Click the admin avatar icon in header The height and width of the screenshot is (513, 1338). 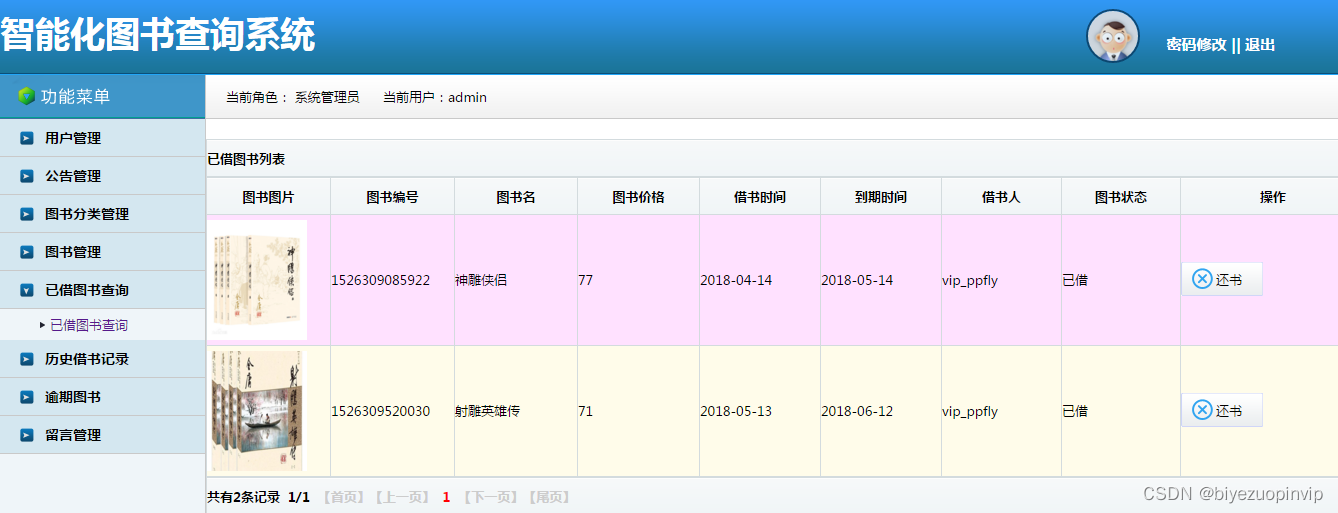click(x=1113, y=36)
